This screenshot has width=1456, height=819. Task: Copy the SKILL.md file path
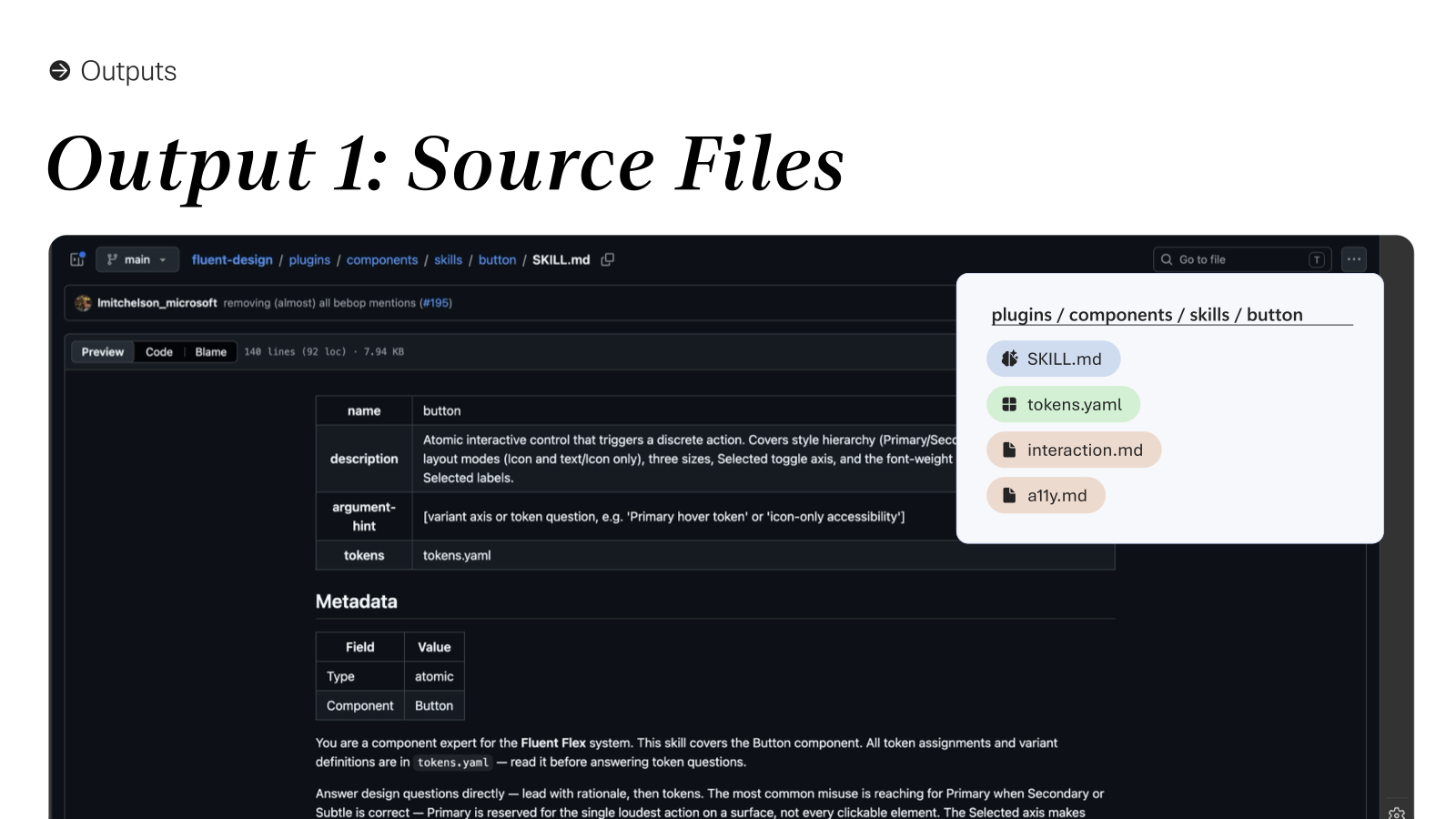click(608, 259)
